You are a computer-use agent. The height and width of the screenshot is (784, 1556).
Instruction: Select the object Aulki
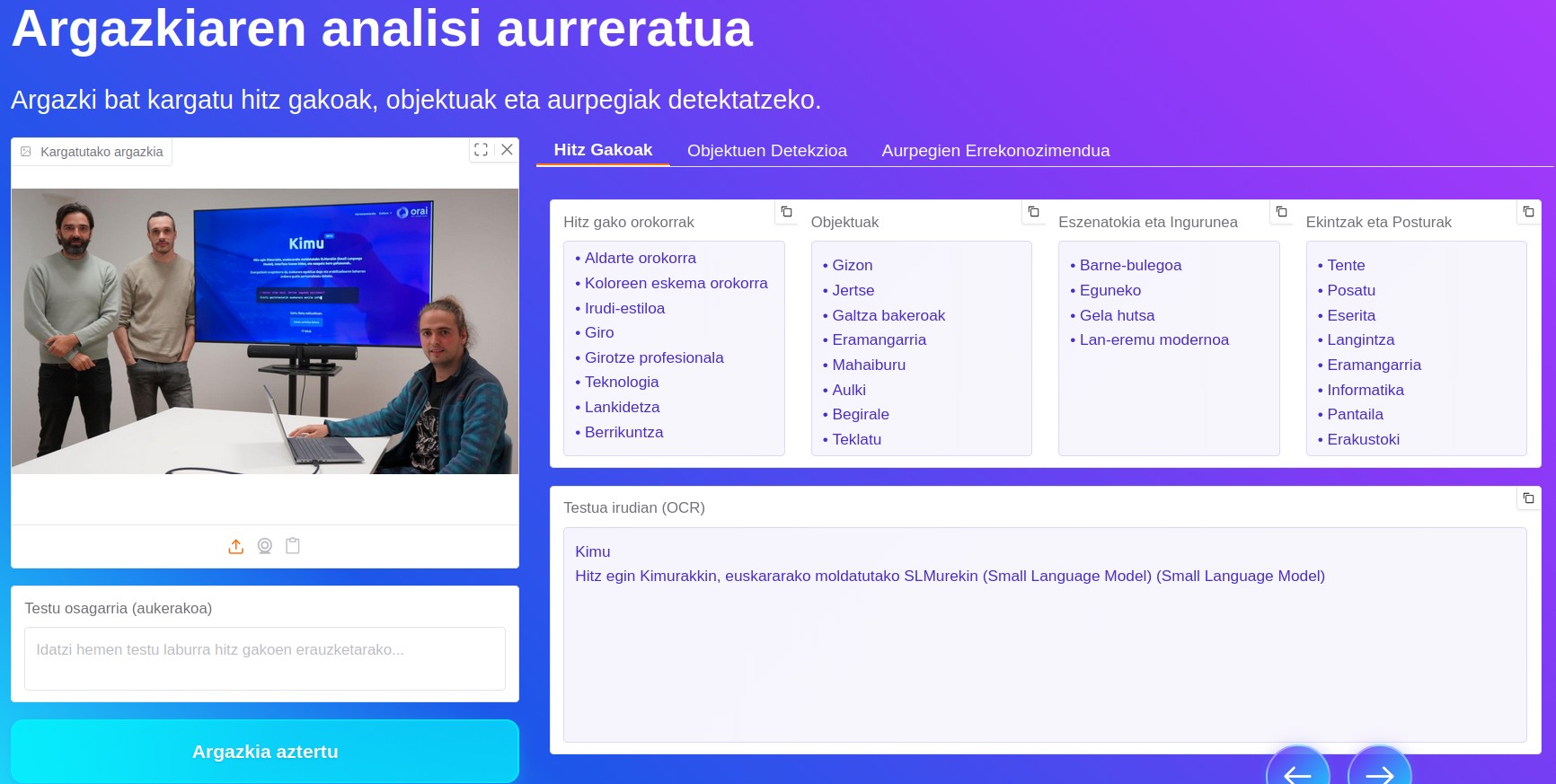(849, 390)
